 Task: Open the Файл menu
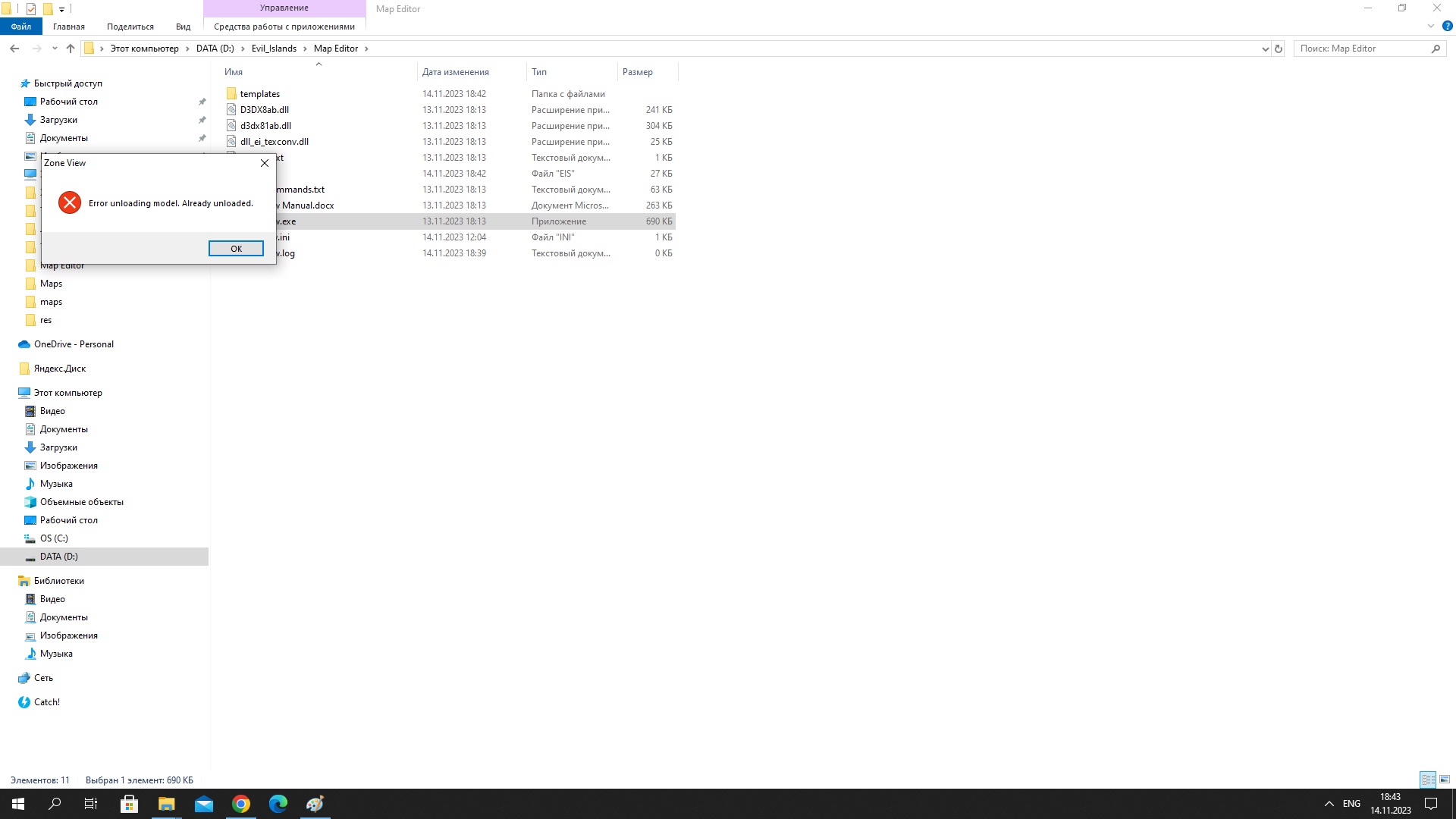21,27
